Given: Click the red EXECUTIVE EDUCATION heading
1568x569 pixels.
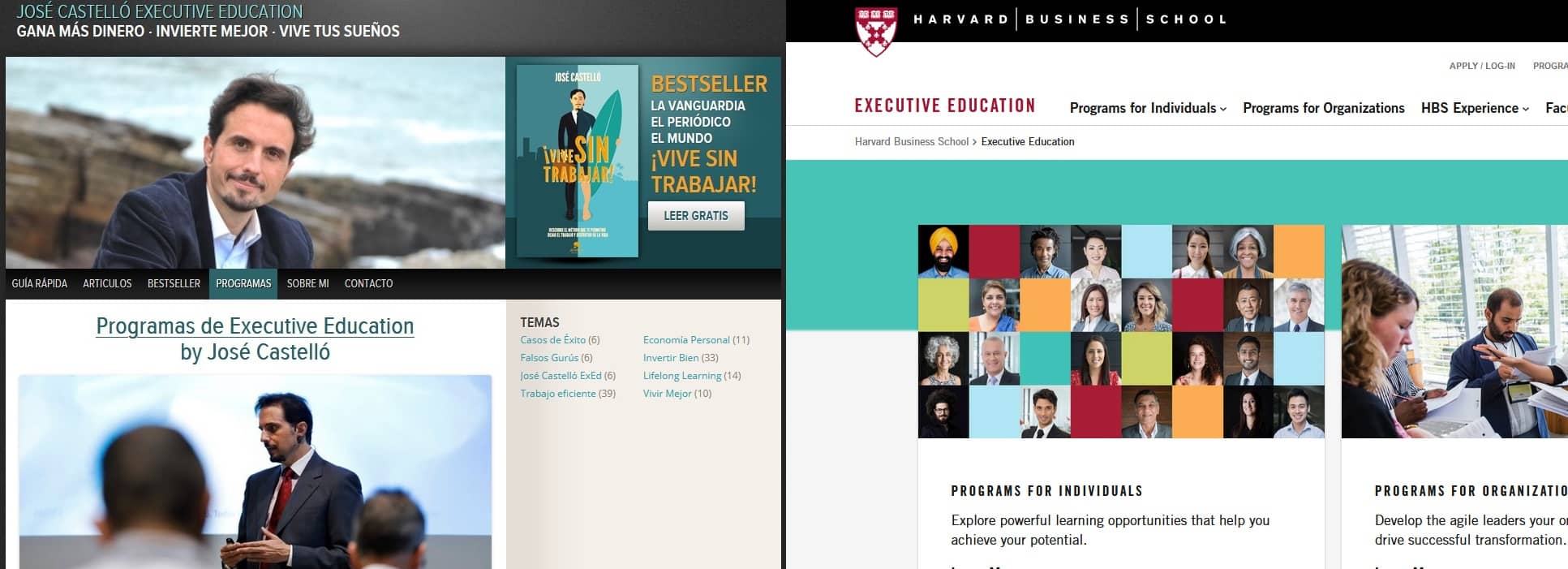Looking at the screenshot, I should pyautogui.click(x=945, y=106).
